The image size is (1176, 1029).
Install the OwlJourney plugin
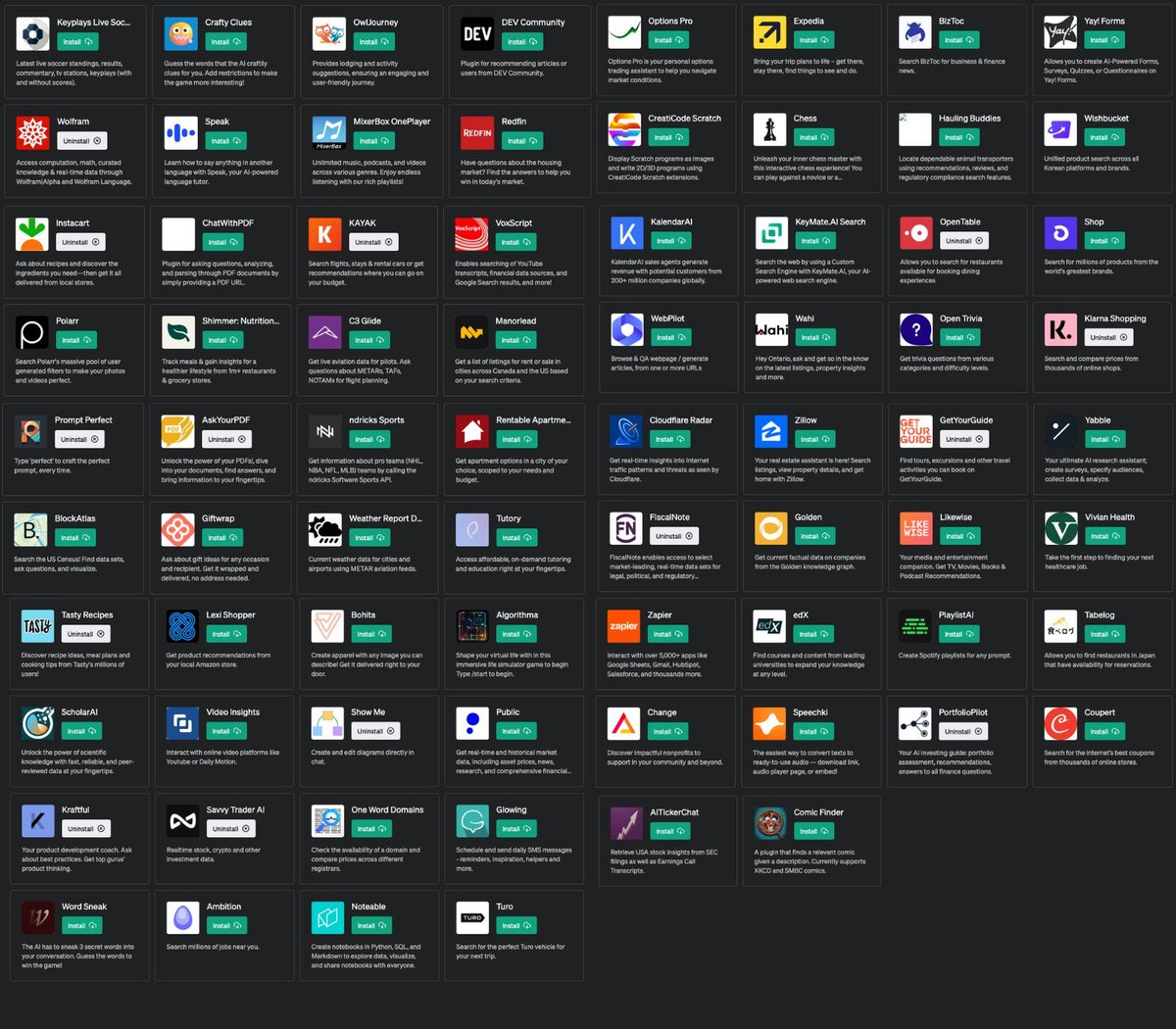[x=373, y=42]
